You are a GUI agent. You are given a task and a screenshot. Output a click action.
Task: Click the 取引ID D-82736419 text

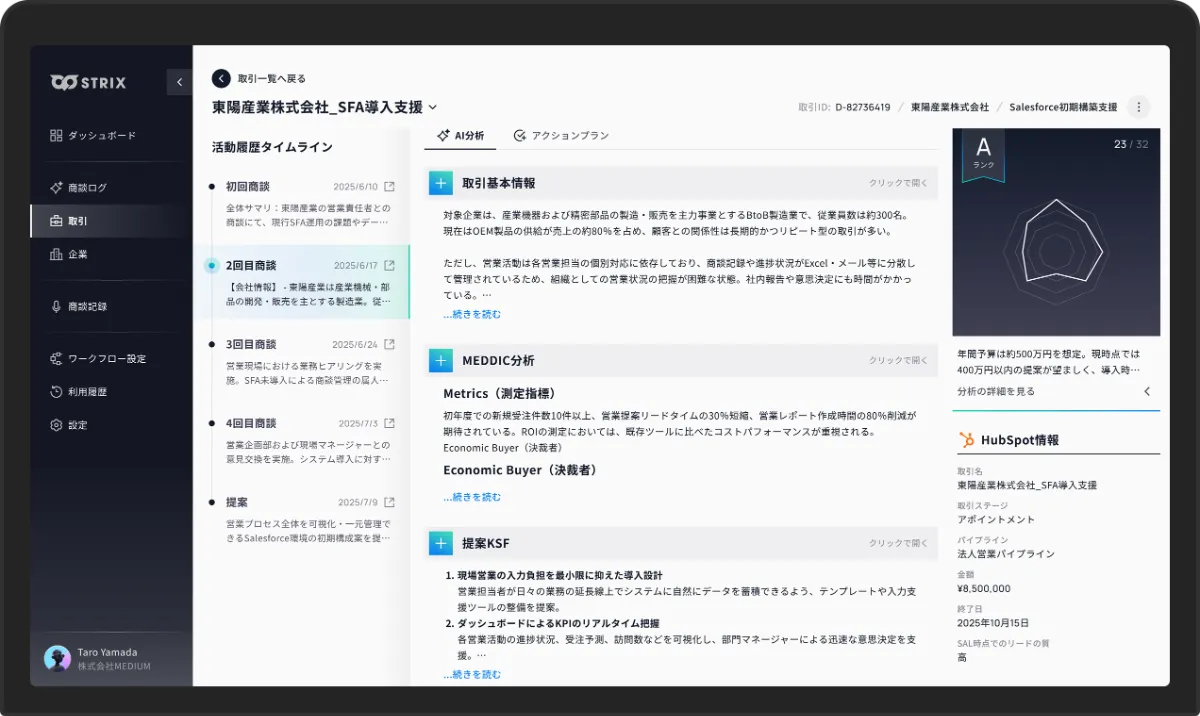844,107
